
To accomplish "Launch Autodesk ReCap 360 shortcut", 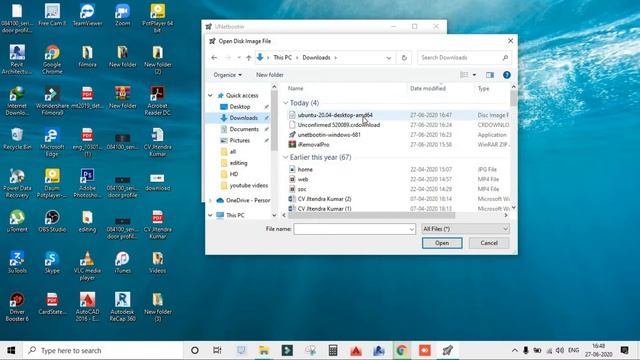I will click(x=122, y=307).
